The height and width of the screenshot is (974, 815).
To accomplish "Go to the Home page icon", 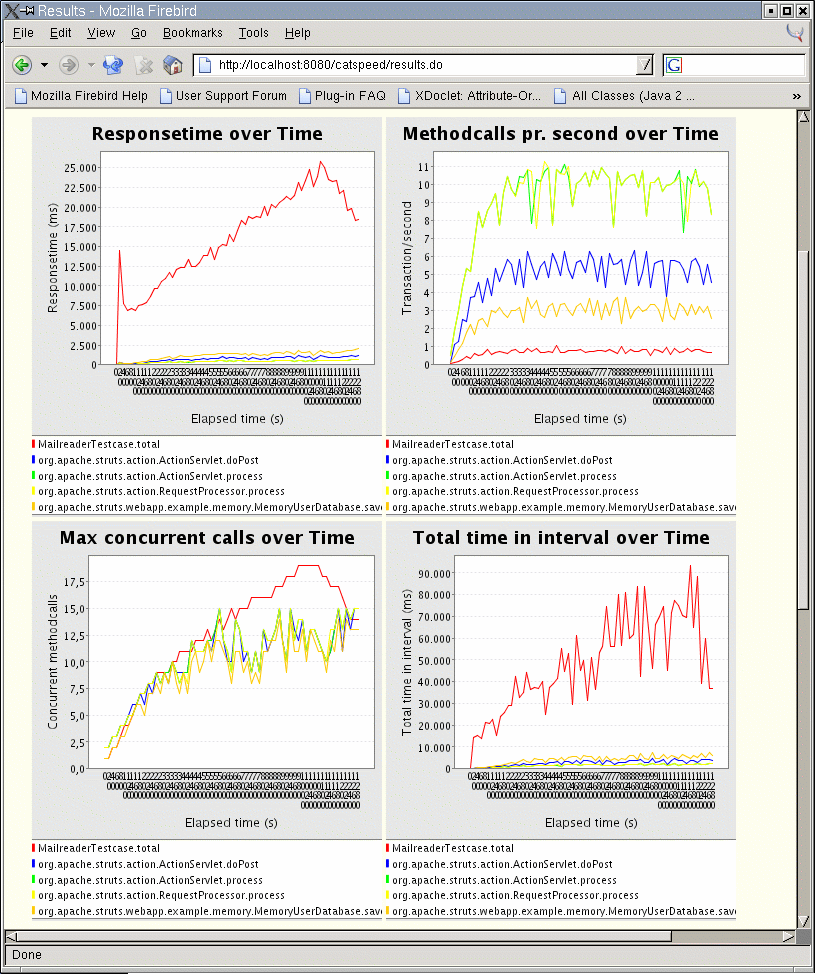I will pos(173,65).
